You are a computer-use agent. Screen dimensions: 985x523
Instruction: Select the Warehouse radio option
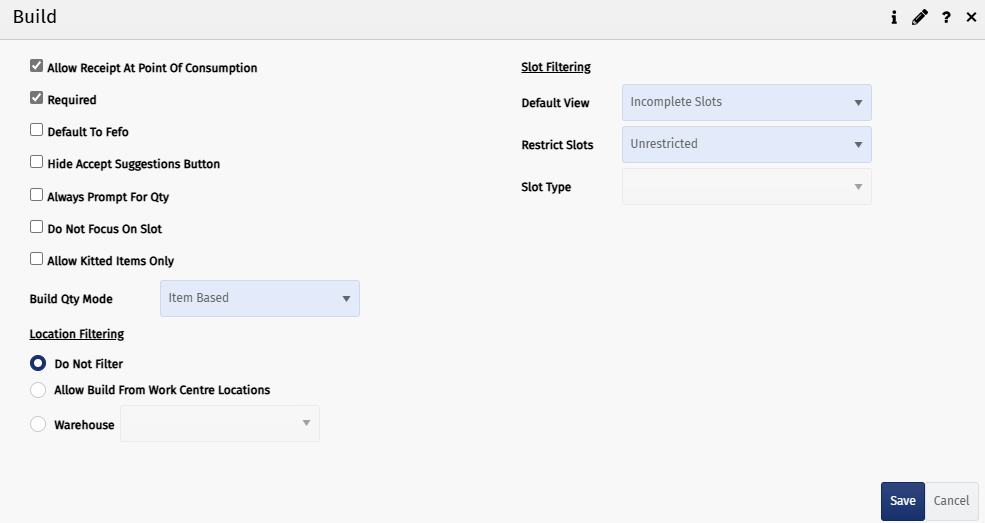pos(38,424)
